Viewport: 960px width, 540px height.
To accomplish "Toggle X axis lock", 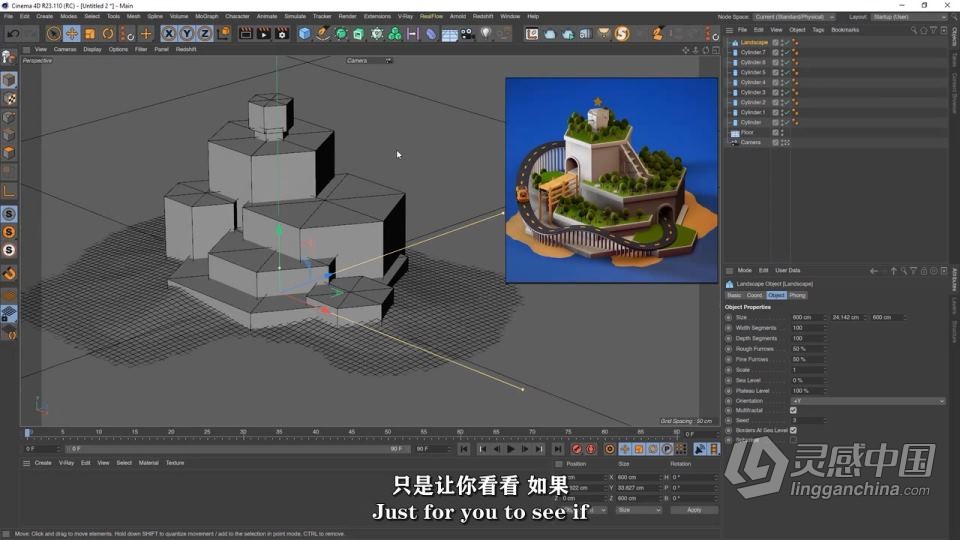I will [x=169, y=34].
